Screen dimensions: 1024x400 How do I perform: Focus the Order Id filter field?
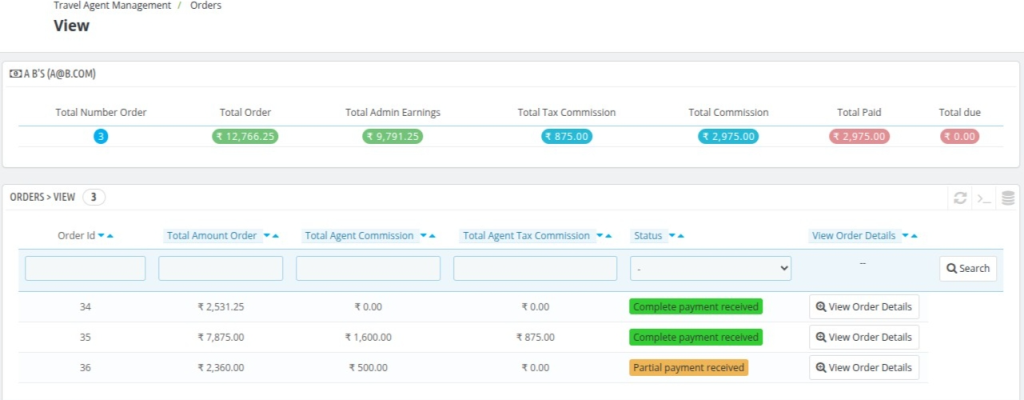click(86, 269)
